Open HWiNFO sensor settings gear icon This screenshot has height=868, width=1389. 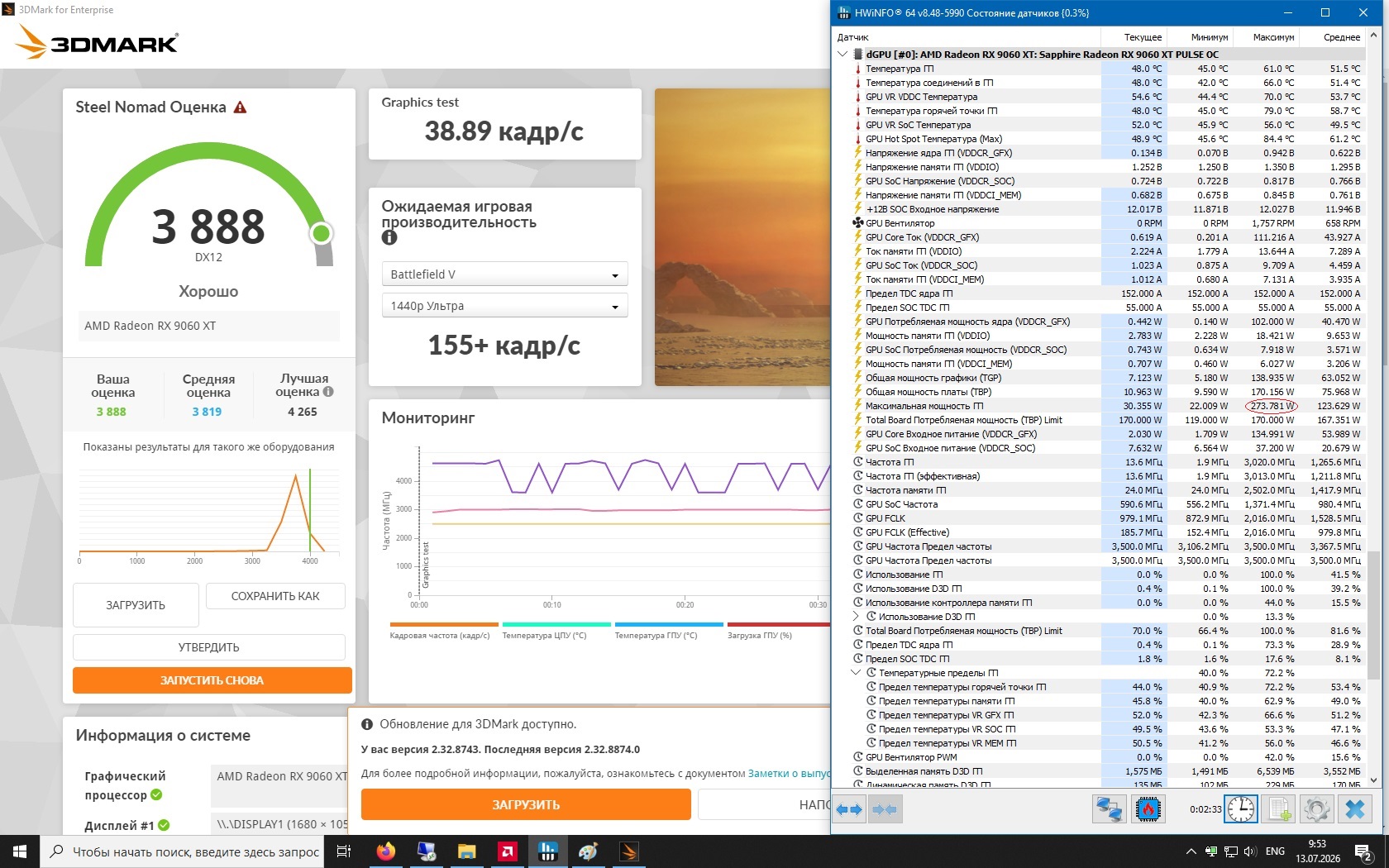point(1316,809)
